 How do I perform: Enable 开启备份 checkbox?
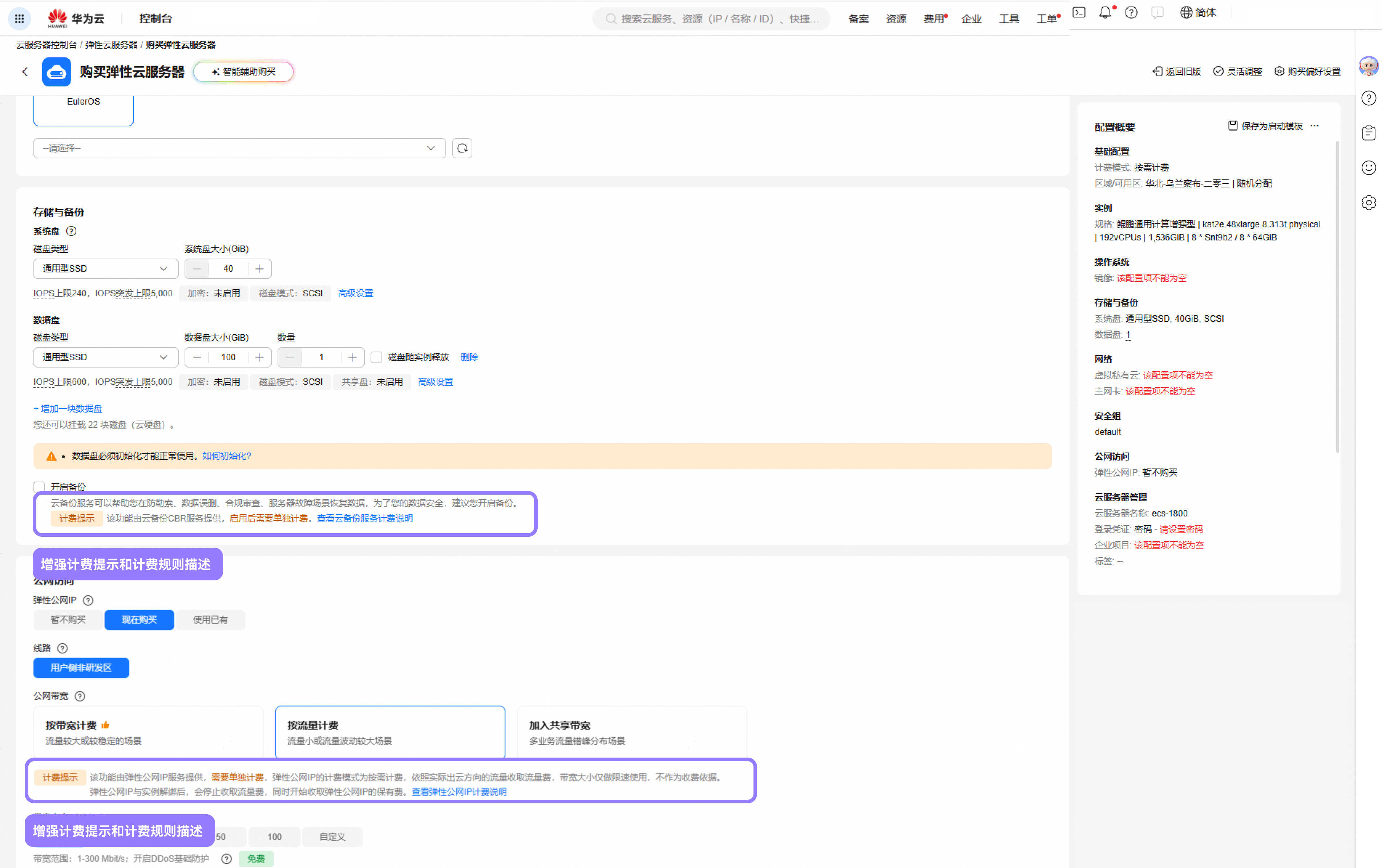(39, 487)
